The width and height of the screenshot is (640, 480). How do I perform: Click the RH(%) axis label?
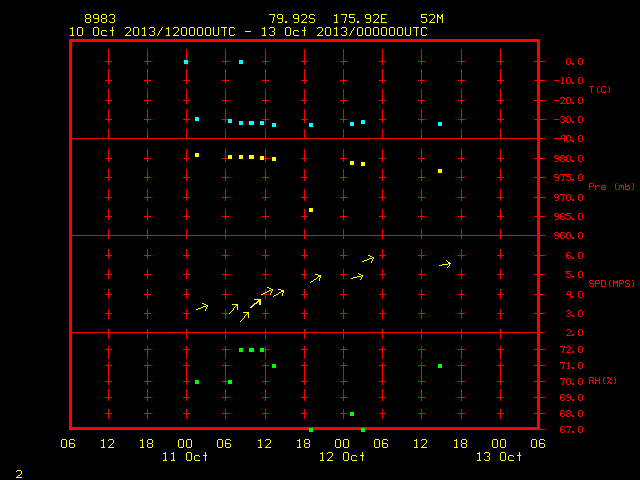[602, 381]
